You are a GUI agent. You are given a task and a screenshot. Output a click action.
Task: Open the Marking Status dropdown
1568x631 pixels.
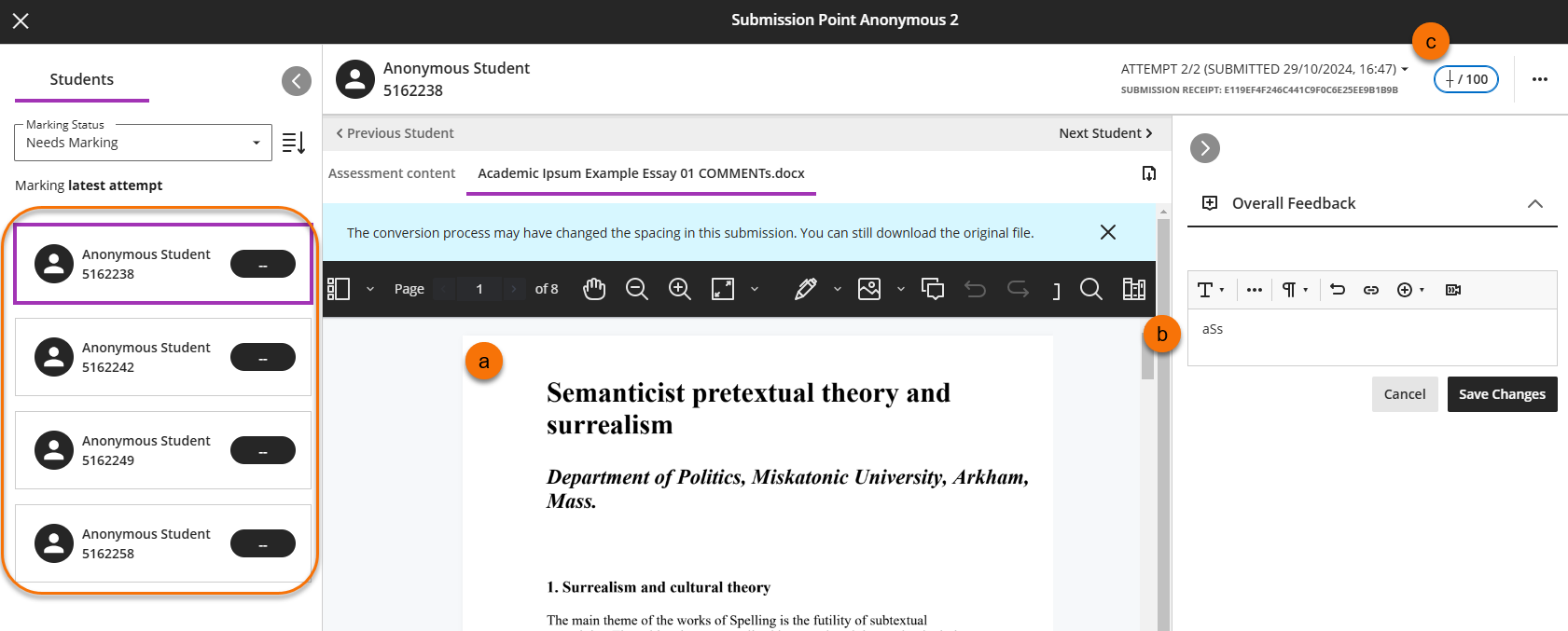[143, 143]
